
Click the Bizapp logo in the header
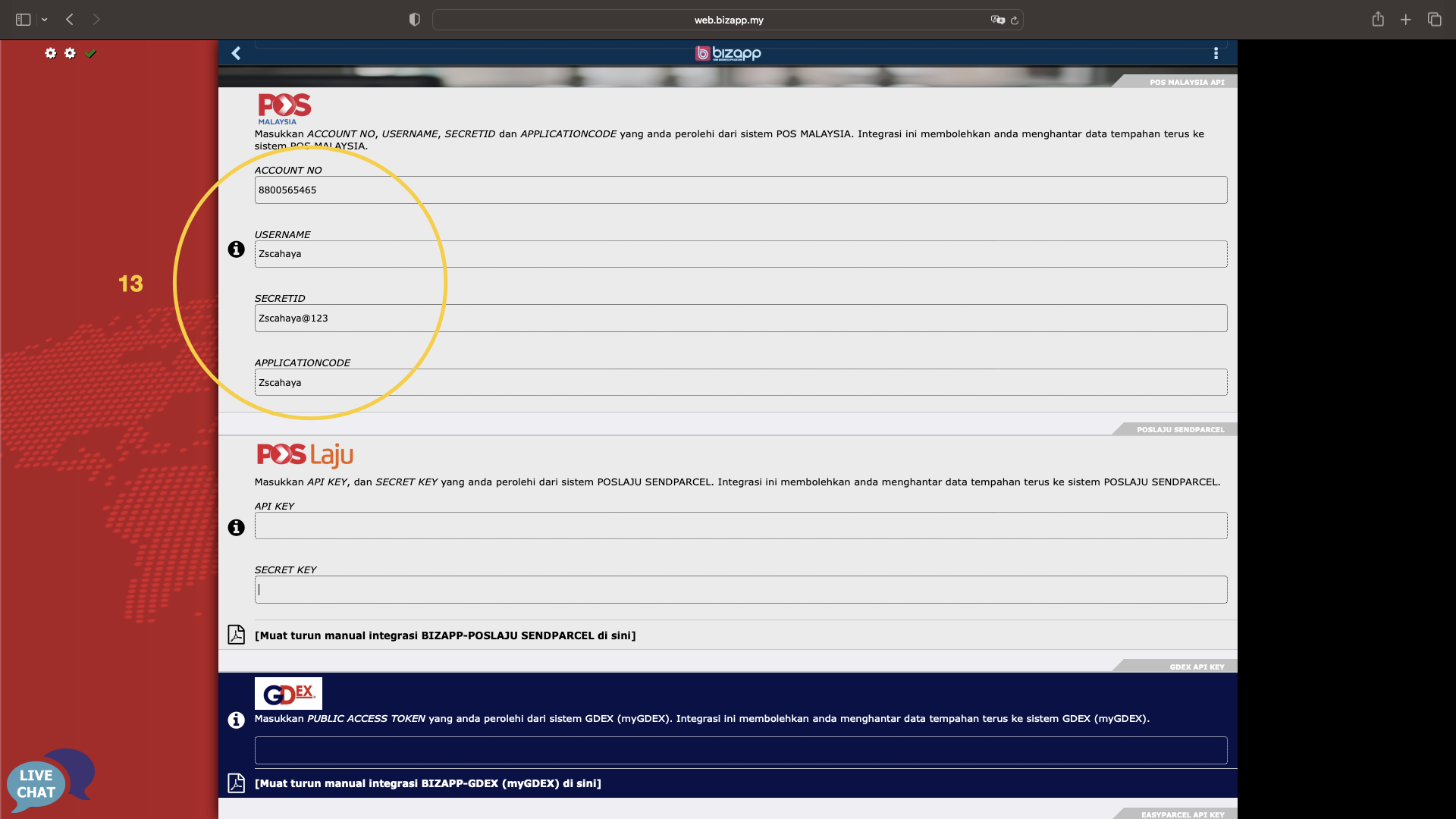coord(728,53)
